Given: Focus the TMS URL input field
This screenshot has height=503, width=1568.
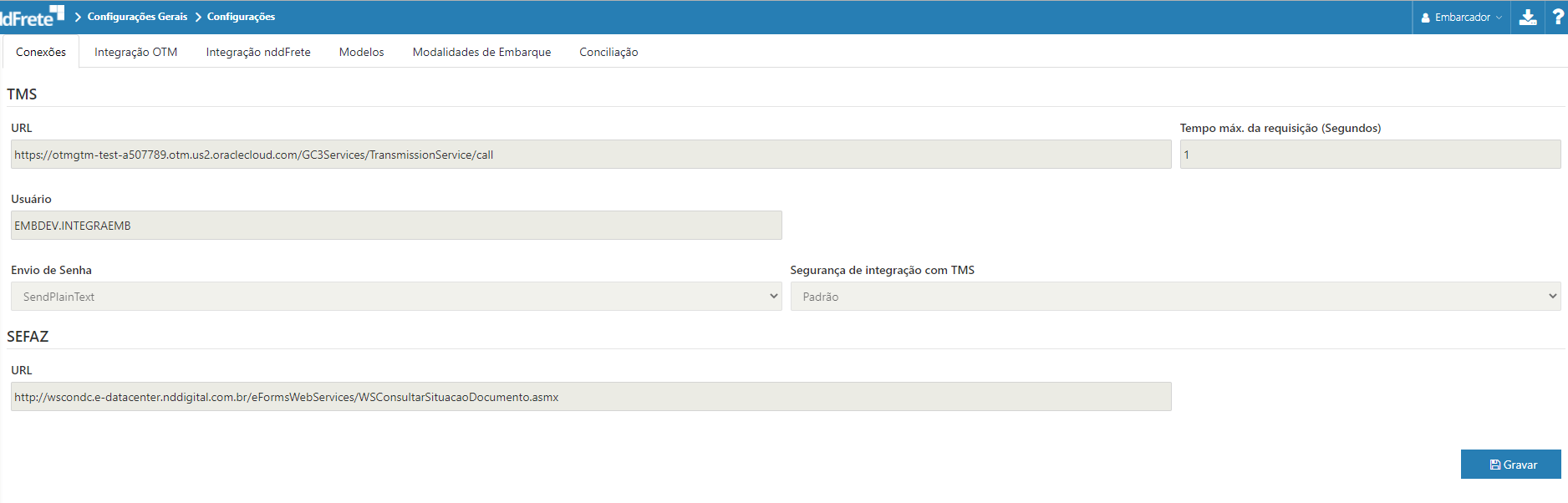Looking at the screenshot, I should click(x=590, y=155).
